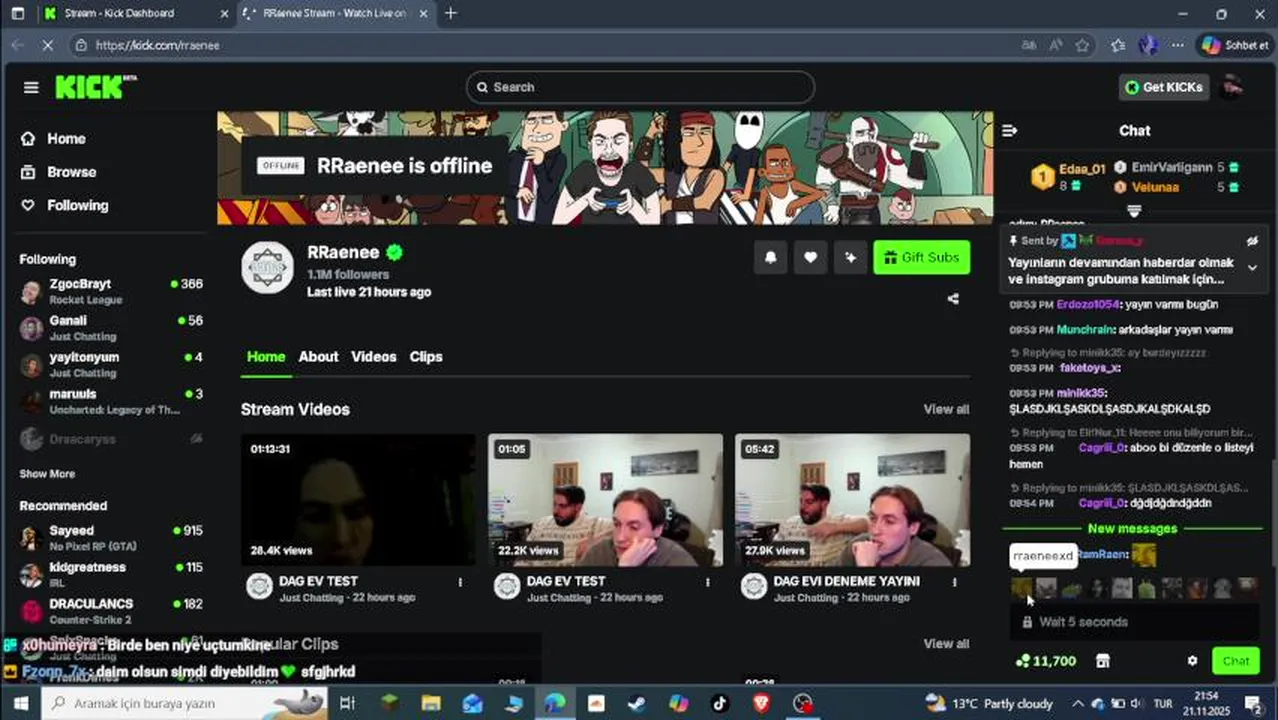Open TikTok from the taskbar

click(720, 704)
